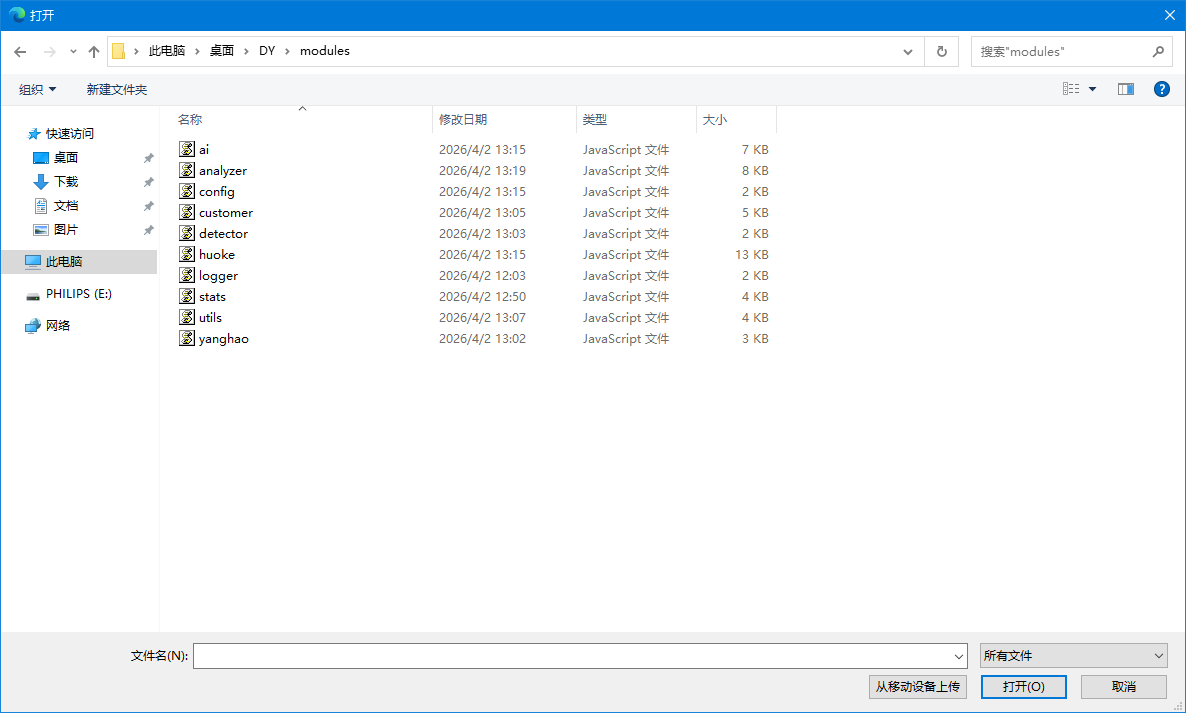Open the 组织 menu dropdown

click(37, 89)
